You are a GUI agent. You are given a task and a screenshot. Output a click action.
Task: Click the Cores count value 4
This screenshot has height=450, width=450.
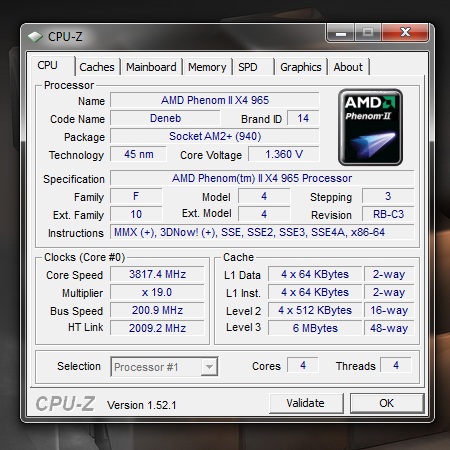click(303, 365)
